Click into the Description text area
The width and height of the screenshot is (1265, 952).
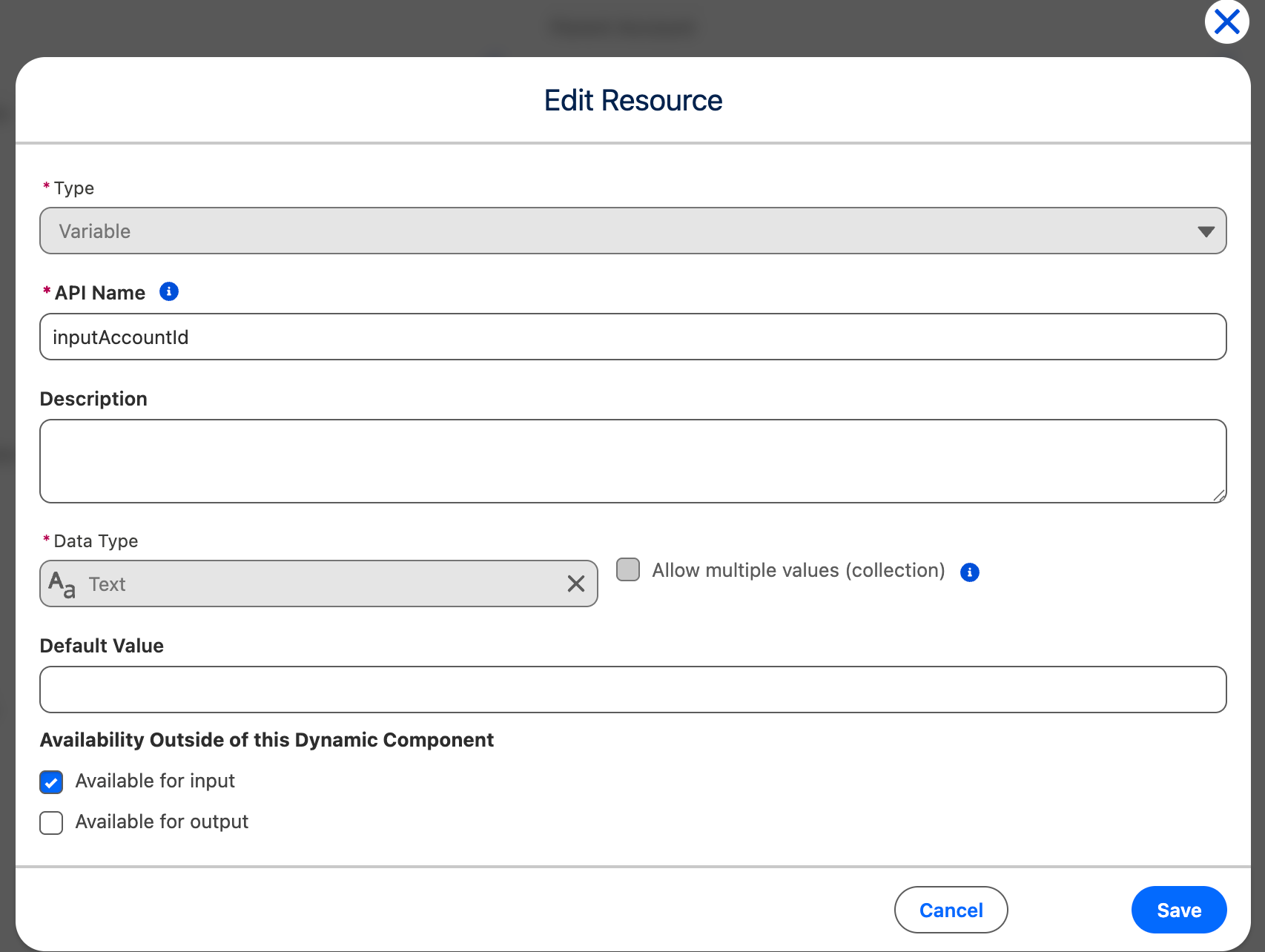pos(633,461)
